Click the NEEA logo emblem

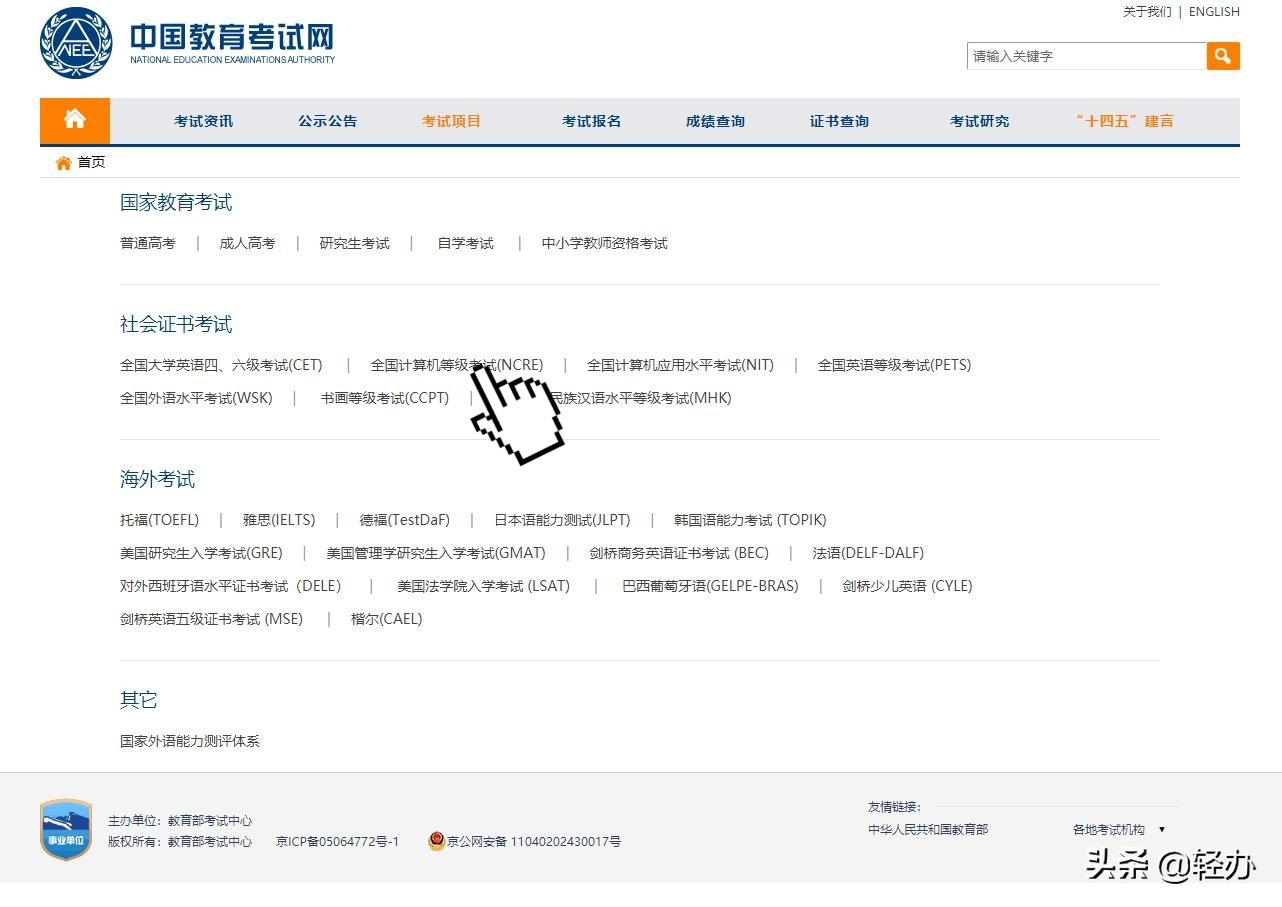point(76,43)
